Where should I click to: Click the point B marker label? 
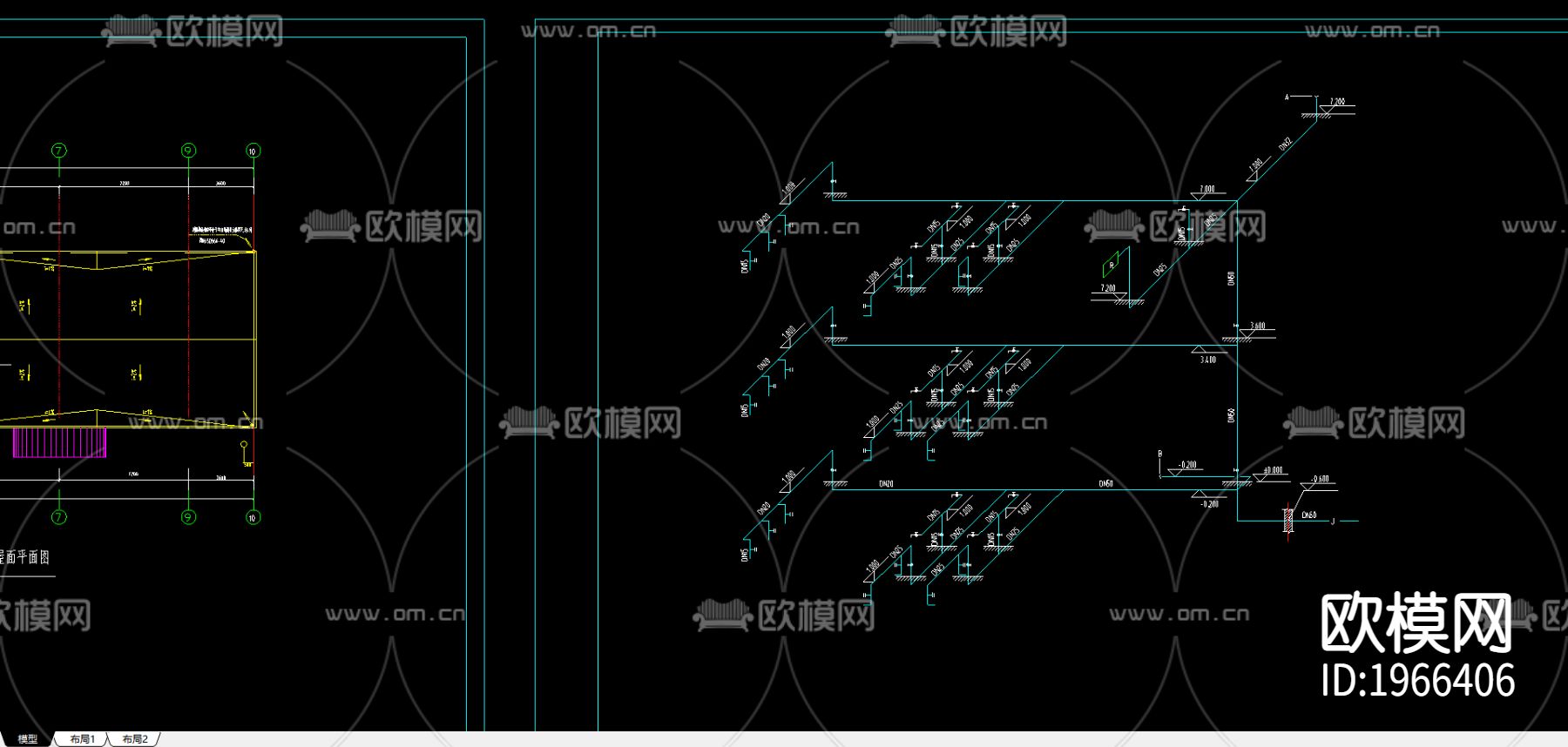click(x=1160, y=454)
